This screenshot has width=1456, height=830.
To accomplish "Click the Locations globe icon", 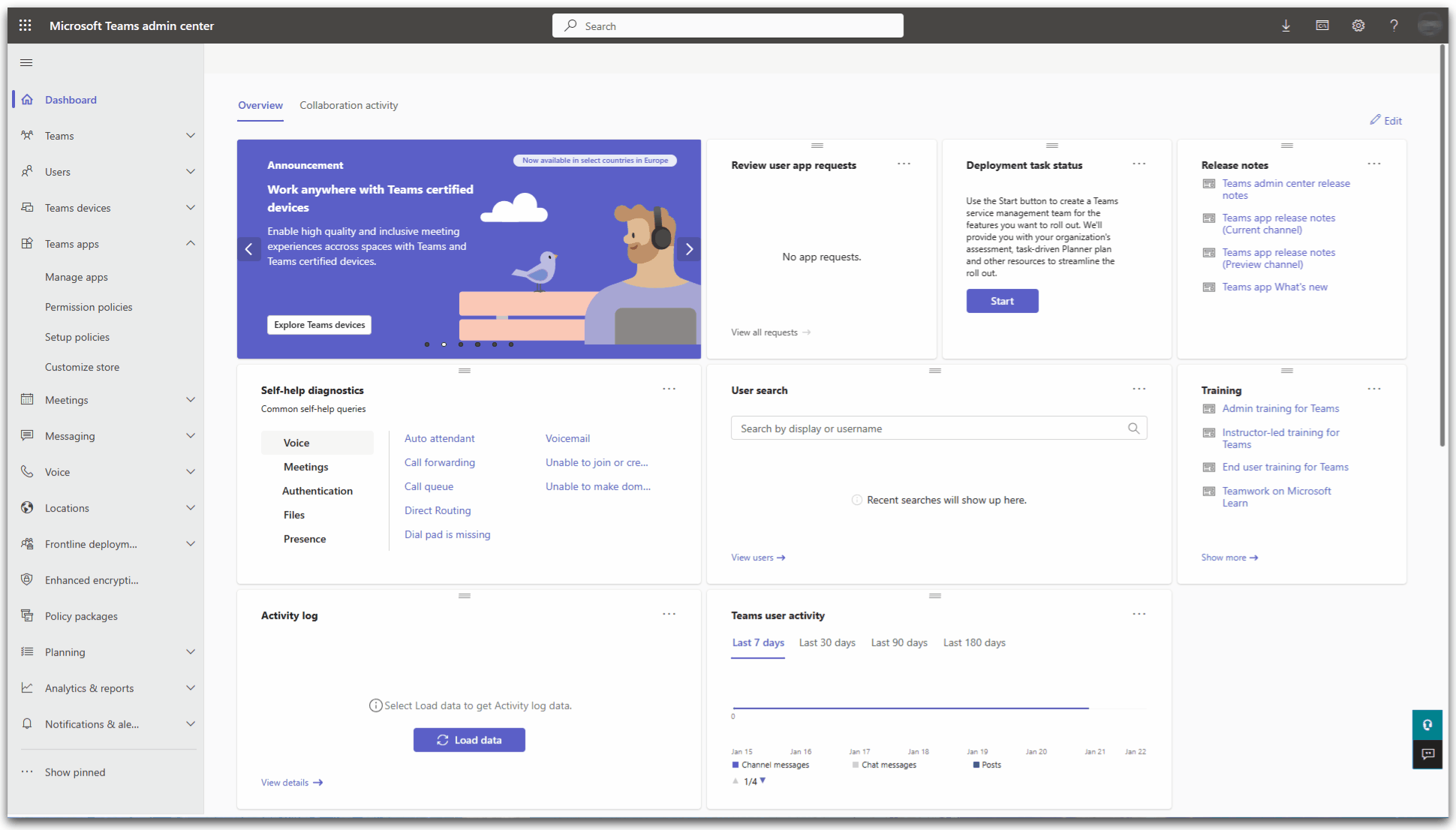I will coord(27,508).
